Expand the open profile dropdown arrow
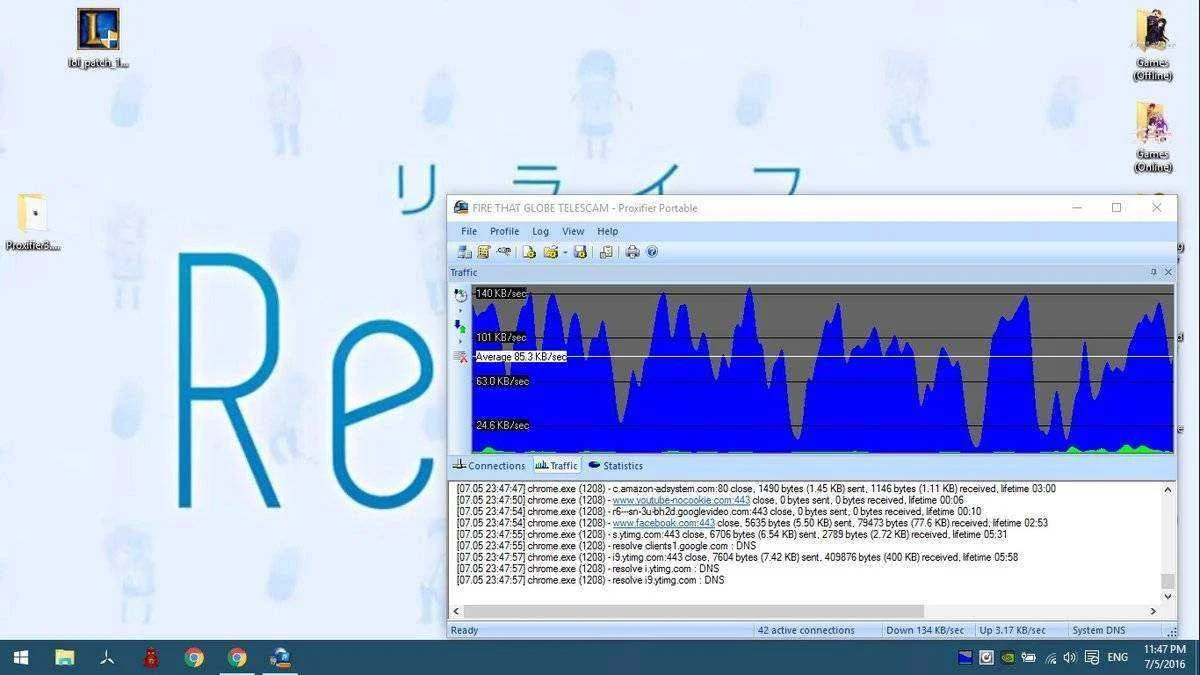 [565, 252]
